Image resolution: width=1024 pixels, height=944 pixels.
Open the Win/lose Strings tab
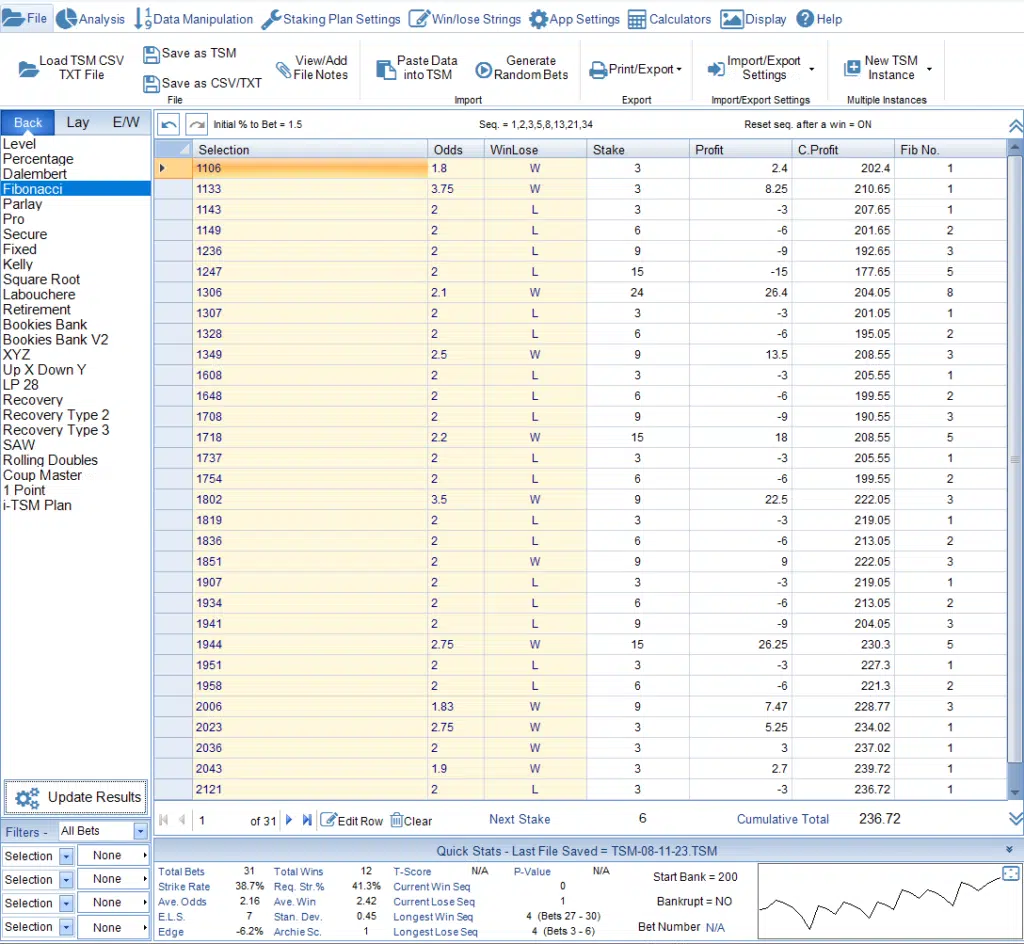(x=465, y=19)
